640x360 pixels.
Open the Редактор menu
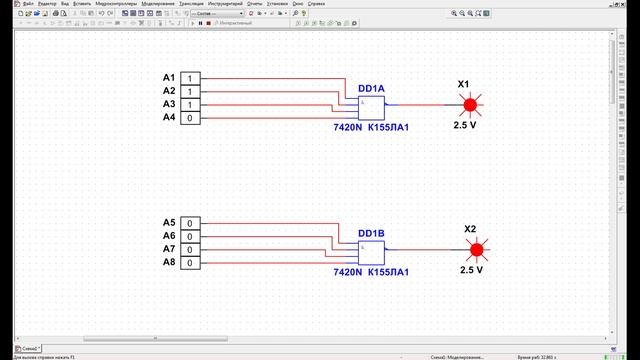47,4
